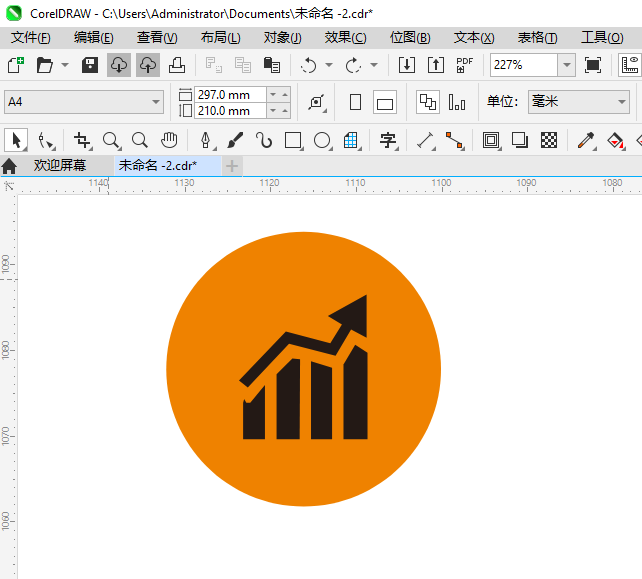642x579 pixels.
Task: Click the cloud upload icon
Action: 148,65
